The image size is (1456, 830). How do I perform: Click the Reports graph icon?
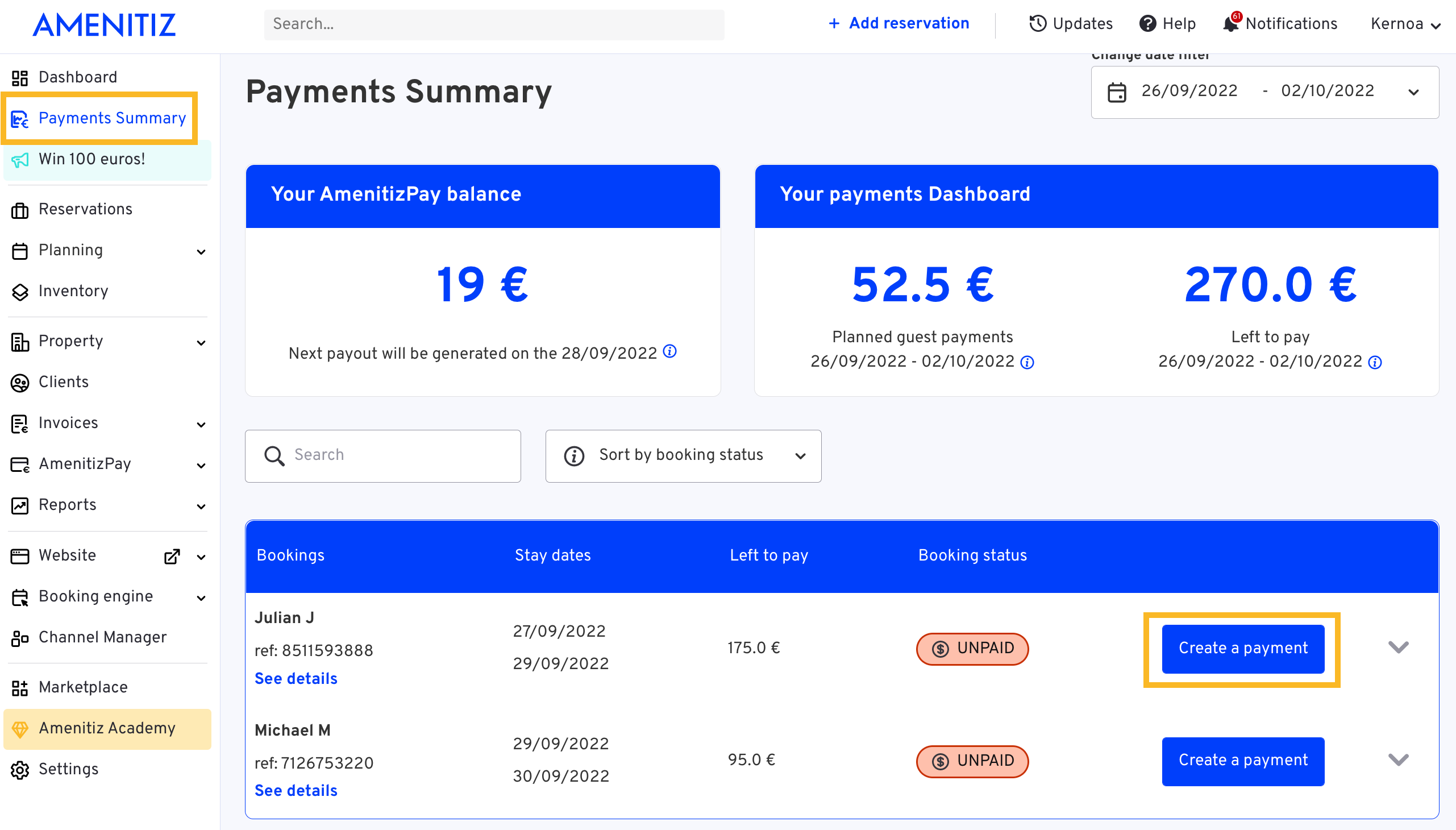[20, 506]
